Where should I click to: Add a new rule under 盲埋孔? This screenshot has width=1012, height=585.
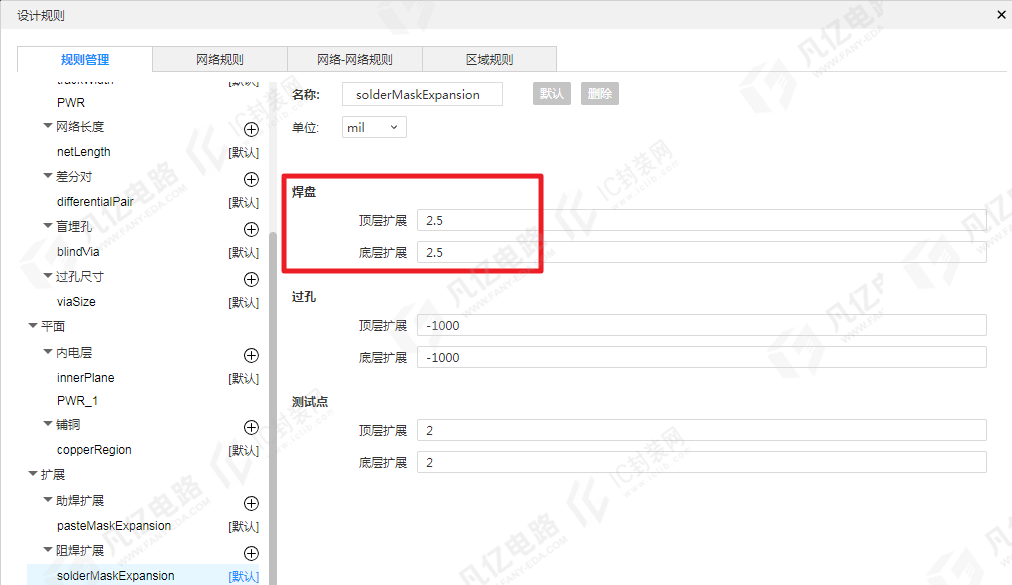pos(251,229)
